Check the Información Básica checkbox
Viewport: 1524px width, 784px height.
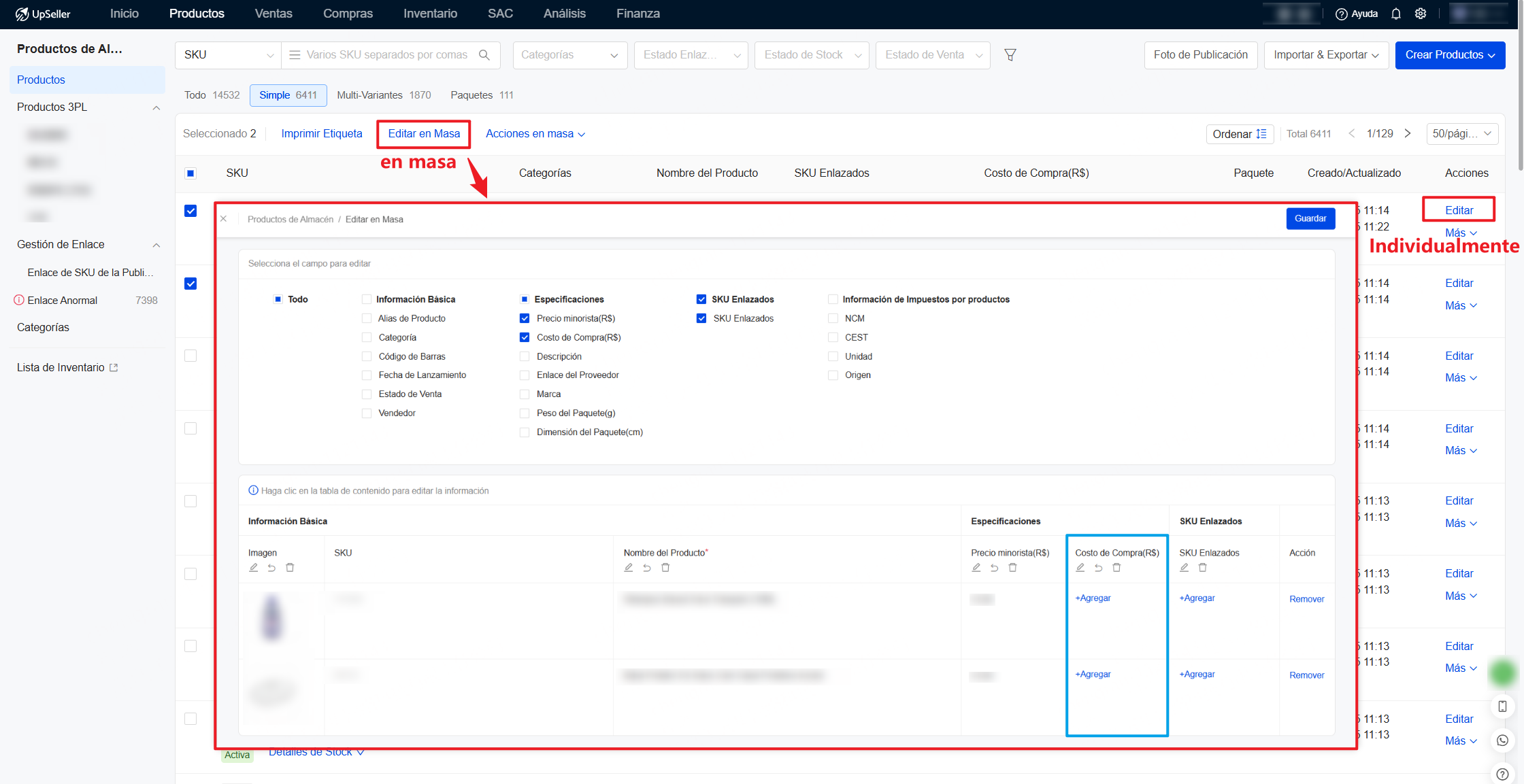[367, 299]
